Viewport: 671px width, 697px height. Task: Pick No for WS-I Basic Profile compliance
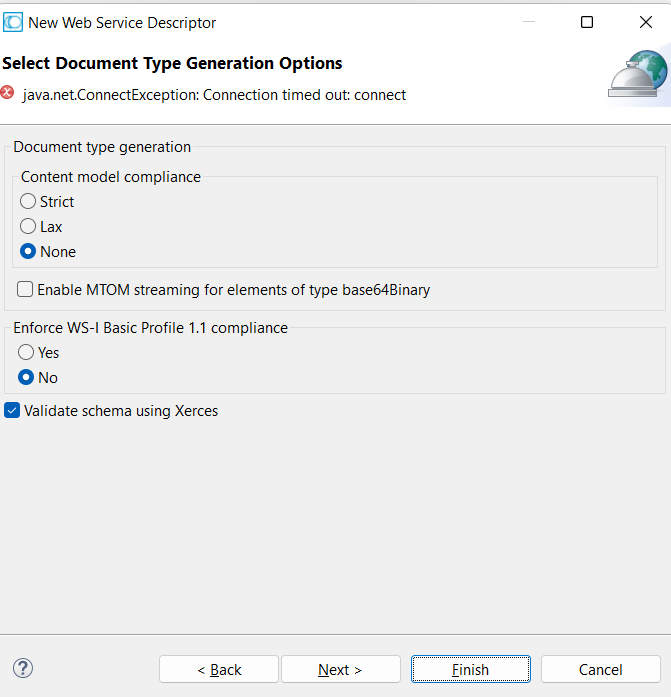[27, 378]
